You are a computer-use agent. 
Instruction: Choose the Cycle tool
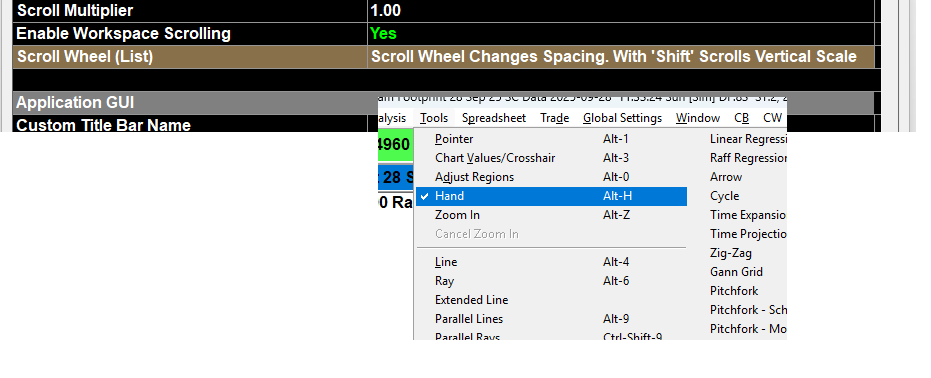click(x=724, y=196)
